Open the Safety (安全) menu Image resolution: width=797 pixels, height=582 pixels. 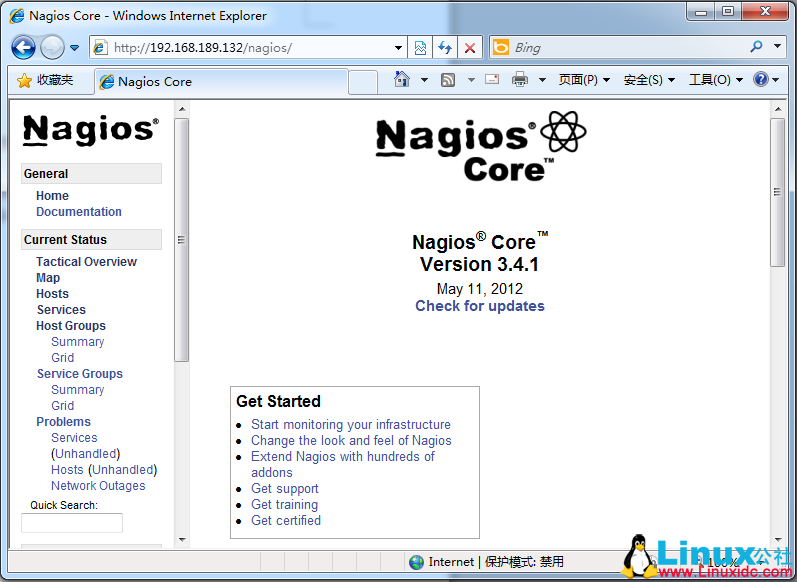pyautogui.click(x=649, y=80)
